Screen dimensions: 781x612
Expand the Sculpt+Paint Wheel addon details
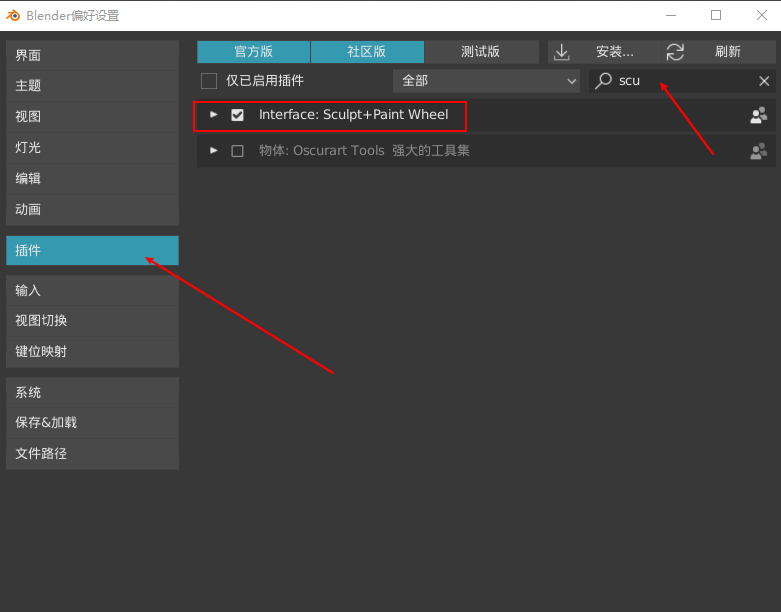(x=213, y=115)
